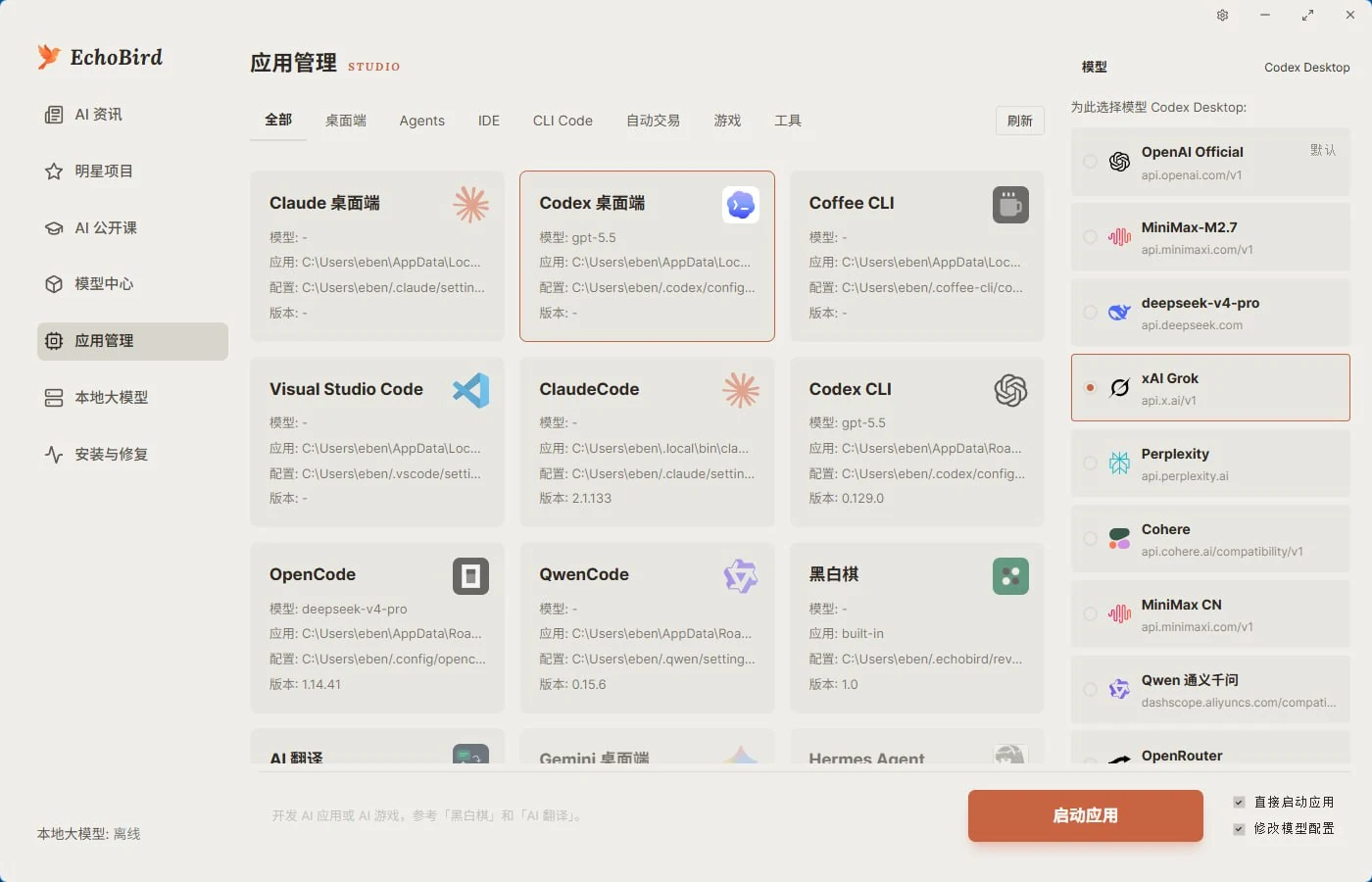
Task: Click the 安装与修复 pulse icon
Action: point(54,455)
